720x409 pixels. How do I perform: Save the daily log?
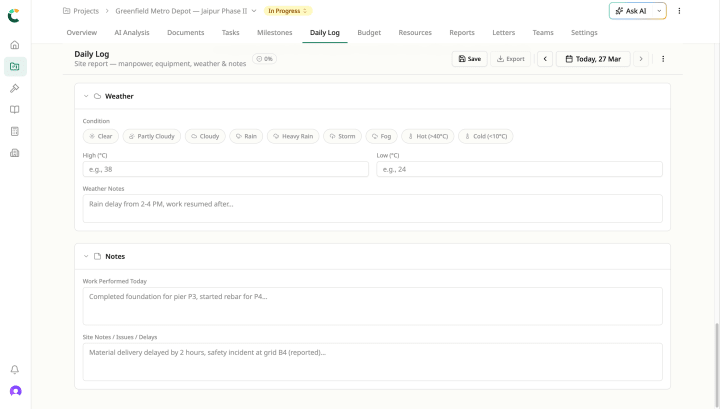(x=469, y=59)
